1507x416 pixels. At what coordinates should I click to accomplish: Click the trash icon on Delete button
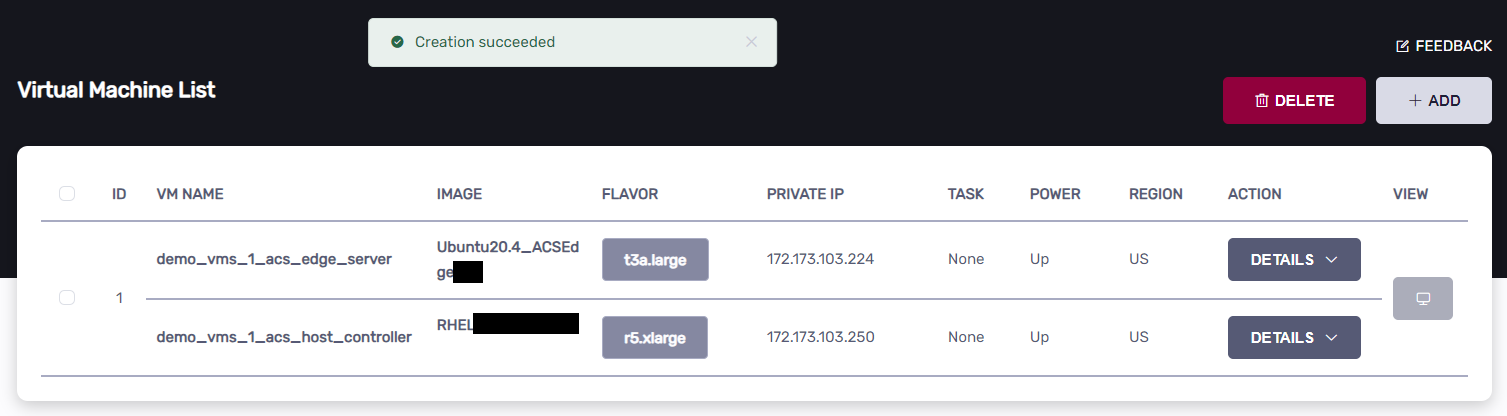[x=1262, y=101]
